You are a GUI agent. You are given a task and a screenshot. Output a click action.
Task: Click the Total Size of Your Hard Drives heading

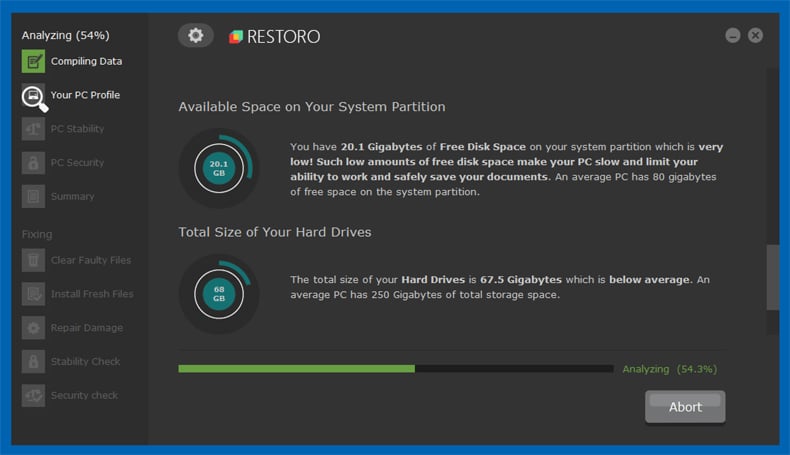pyautogui.click(x=275, y=232)
